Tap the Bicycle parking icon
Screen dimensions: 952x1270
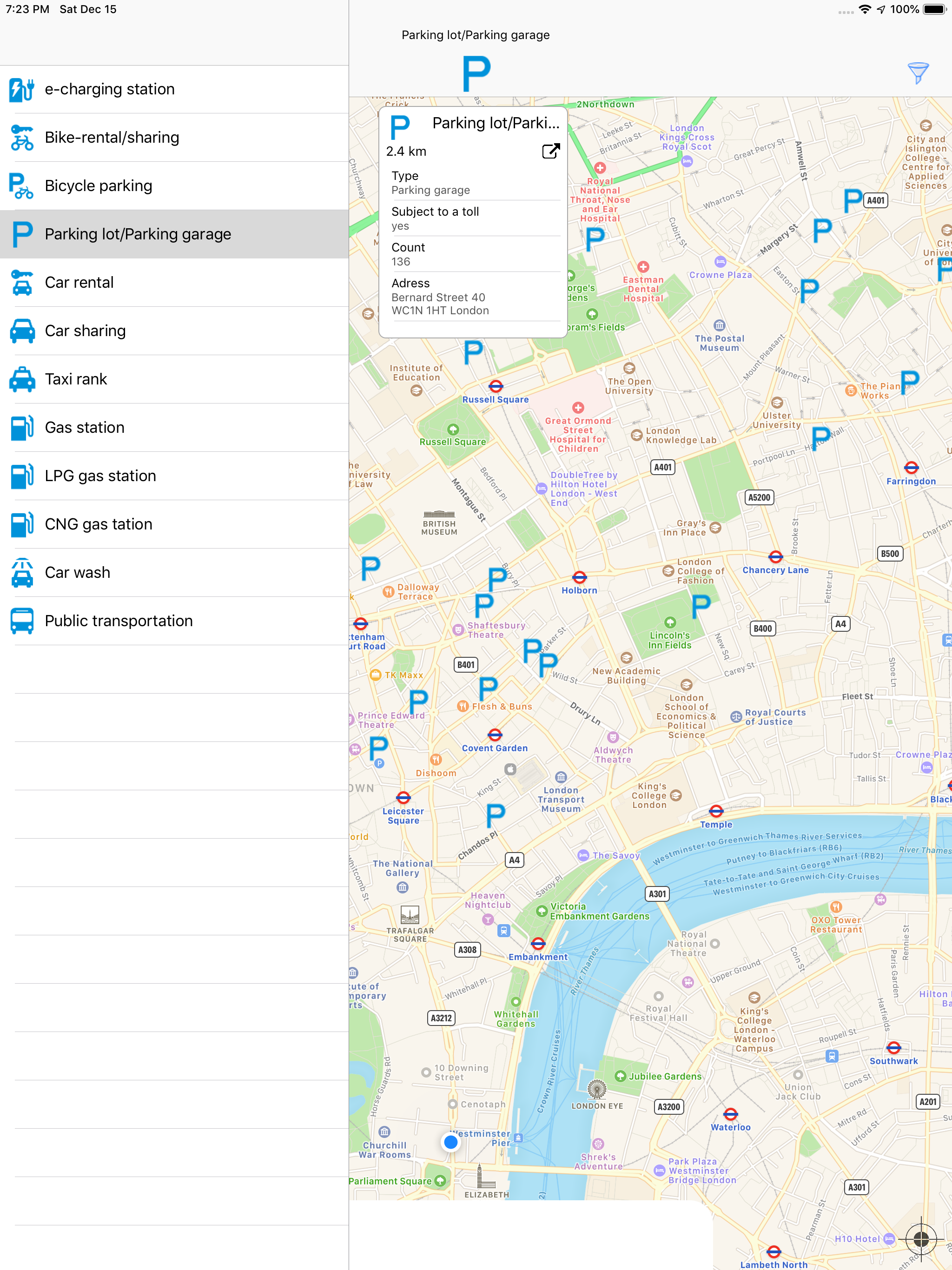pyautogui.click(x=22, y=186)
